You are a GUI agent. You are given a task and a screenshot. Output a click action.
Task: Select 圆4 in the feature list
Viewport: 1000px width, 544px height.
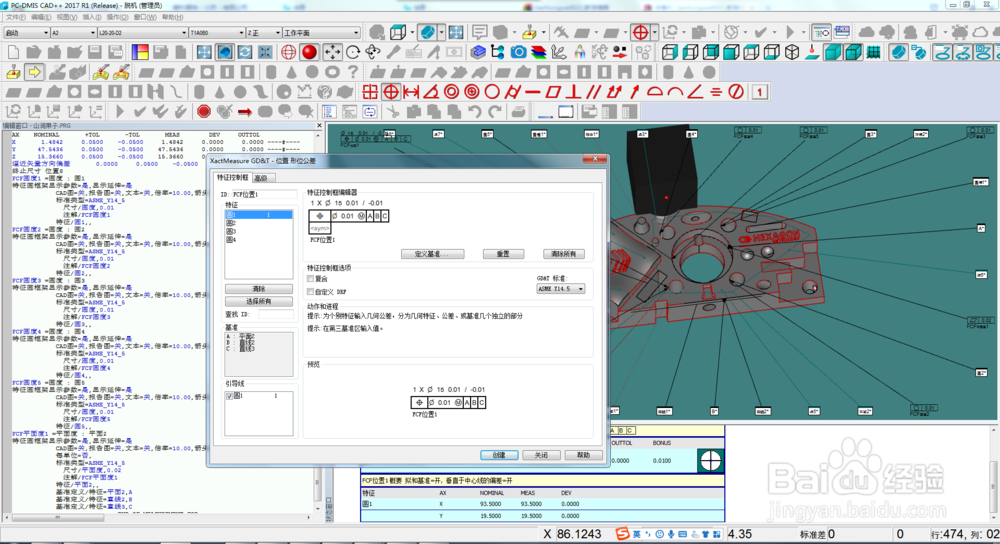click(258, 240)
